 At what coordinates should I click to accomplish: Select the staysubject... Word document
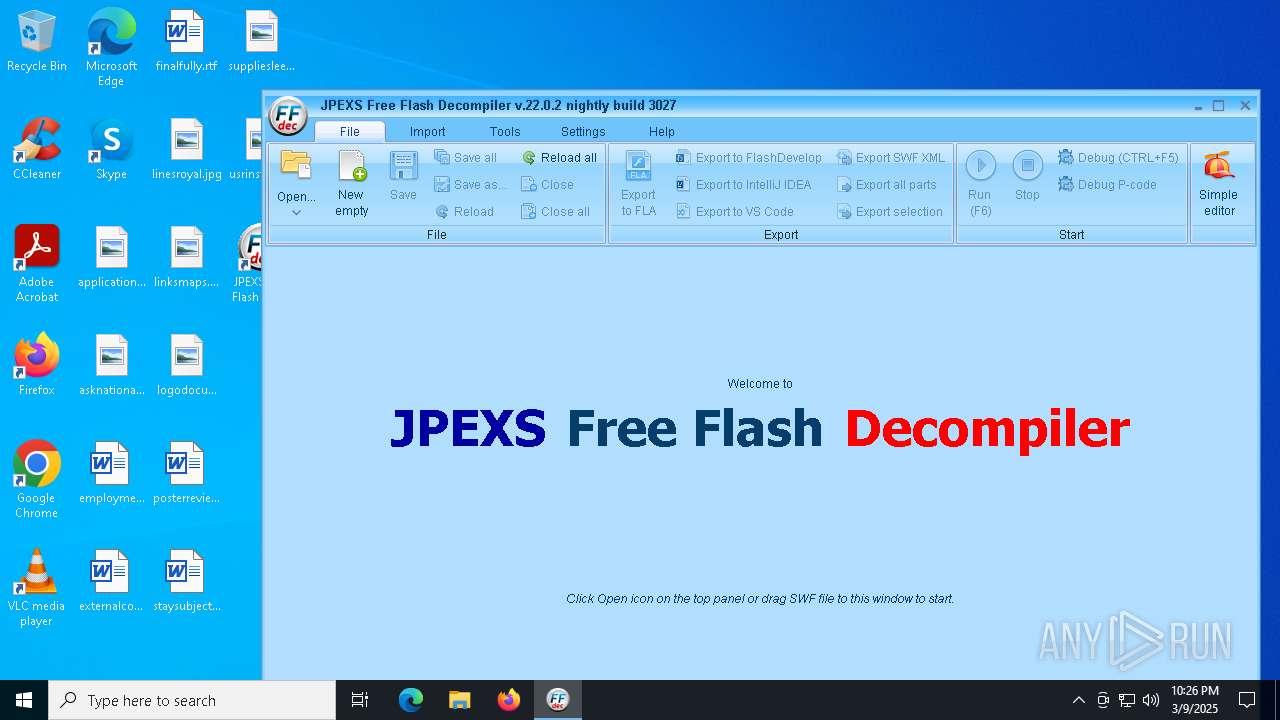(186, 581)
